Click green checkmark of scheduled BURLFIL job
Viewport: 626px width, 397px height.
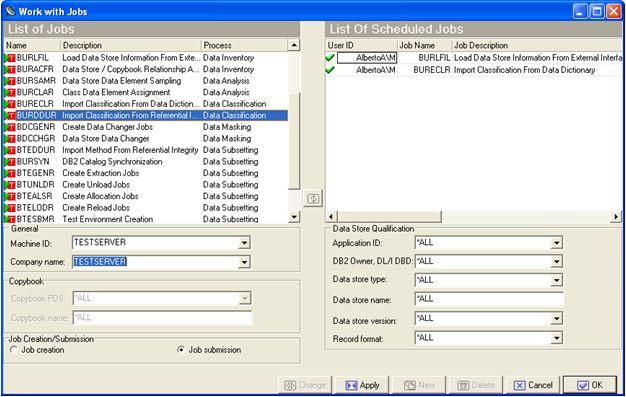[330, 58]
